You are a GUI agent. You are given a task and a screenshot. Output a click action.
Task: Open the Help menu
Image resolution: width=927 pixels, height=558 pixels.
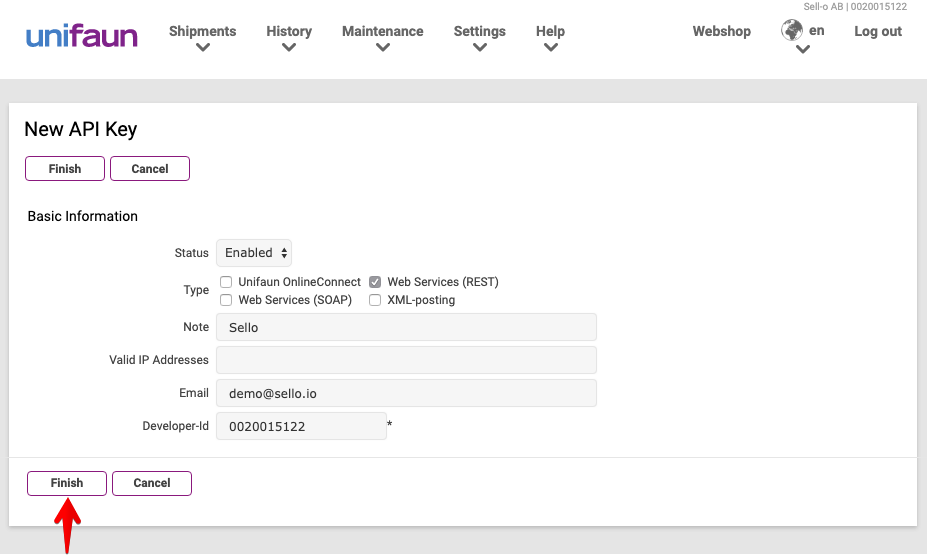coord(550,31)
